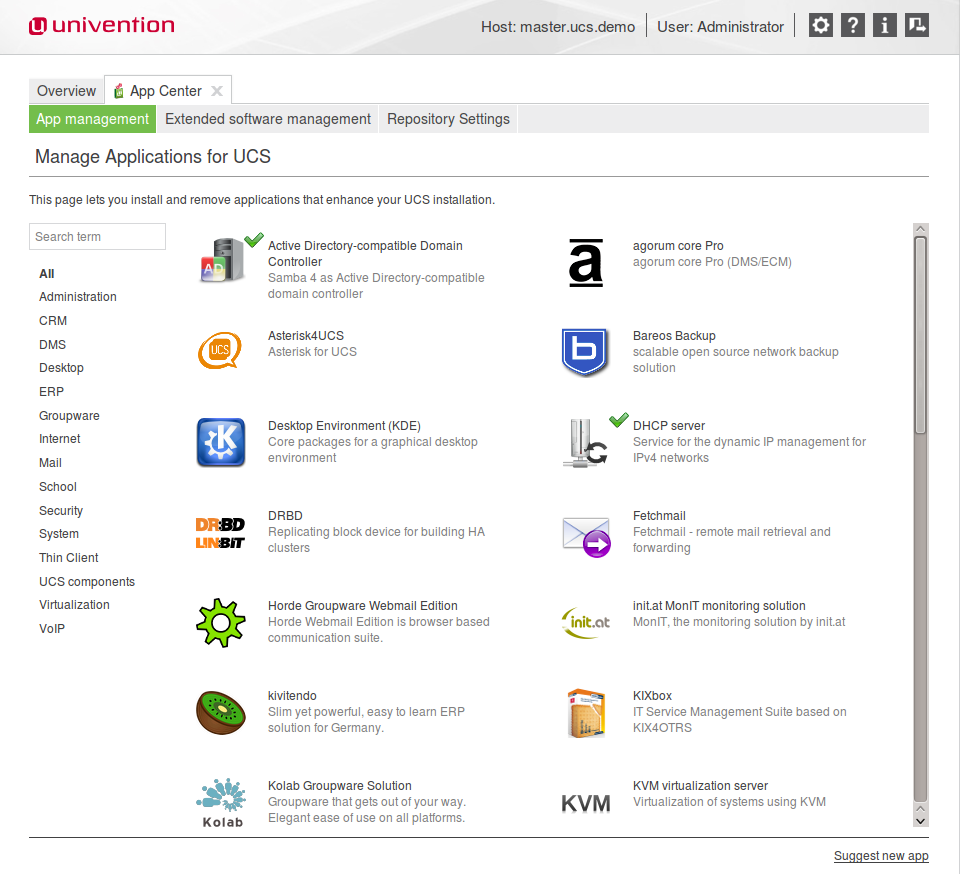Click the logout icon in header
The image size is (960, 874).
point(917,26)
